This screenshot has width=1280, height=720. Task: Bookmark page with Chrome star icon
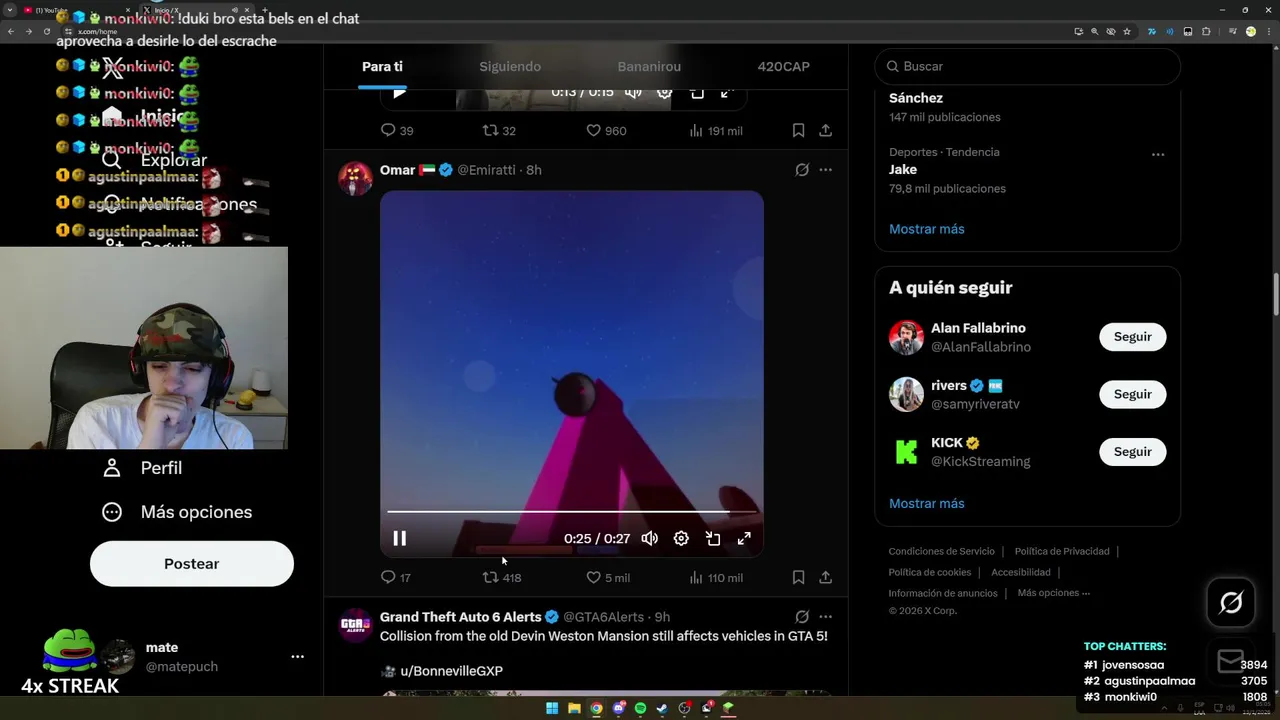click(x=1127, y=32)
